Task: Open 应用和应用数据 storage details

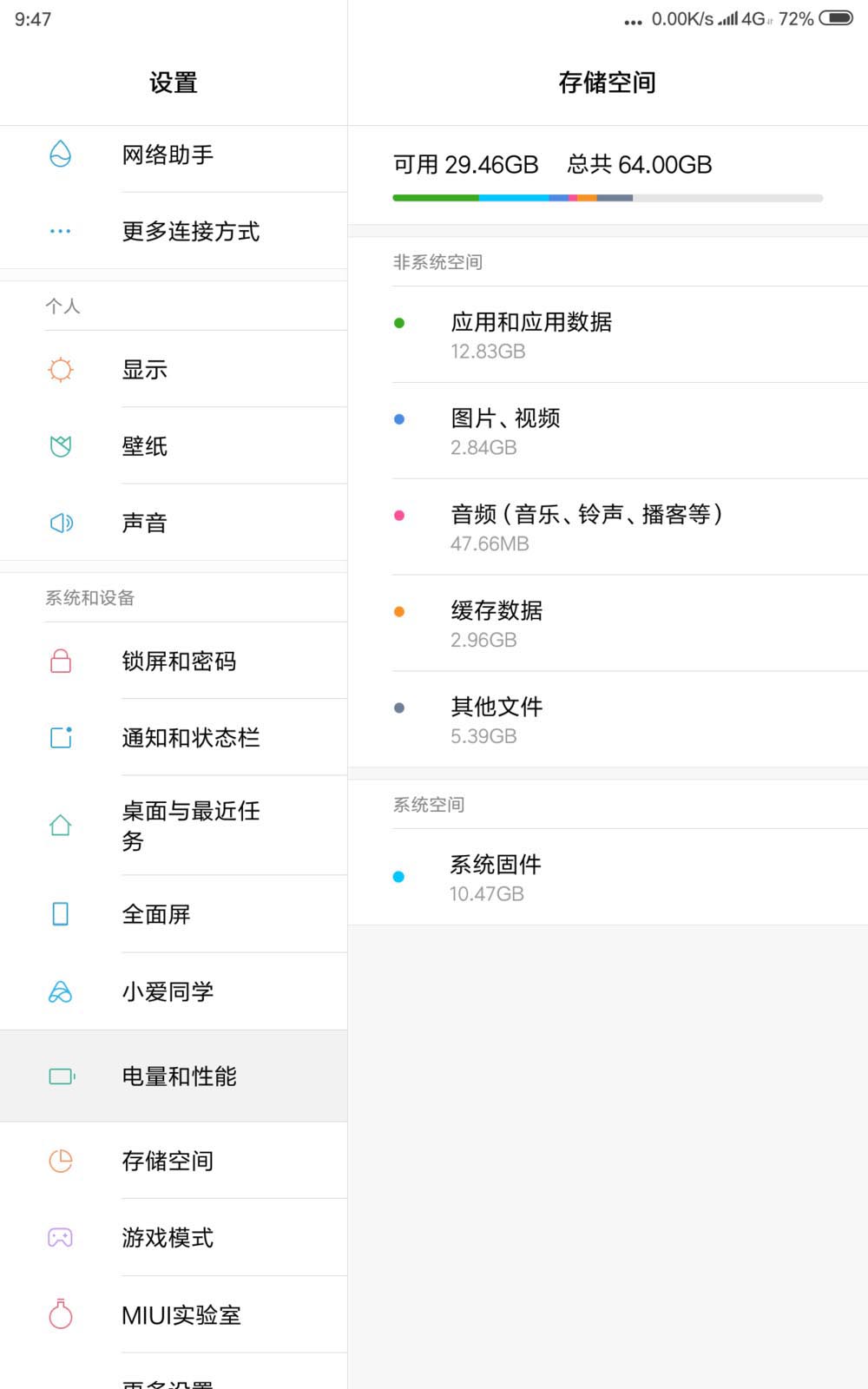Action: click(531, 334)
